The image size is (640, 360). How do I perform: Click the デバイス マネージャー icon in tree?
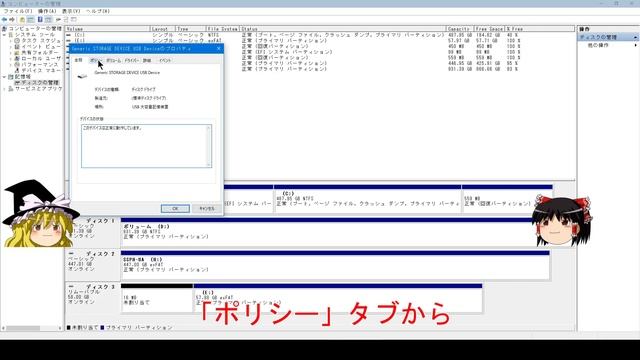[17, 71]
